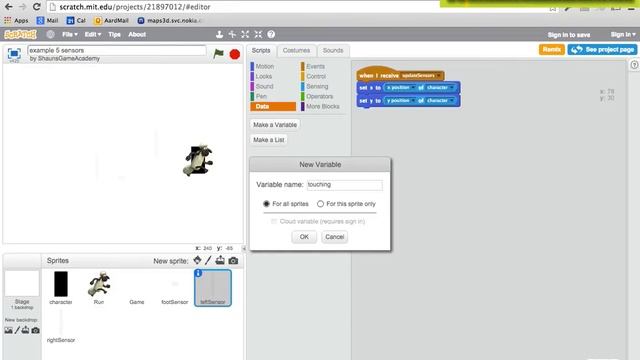640x360 pixels.
Task: Paint a new sprite
Action: 208,260
